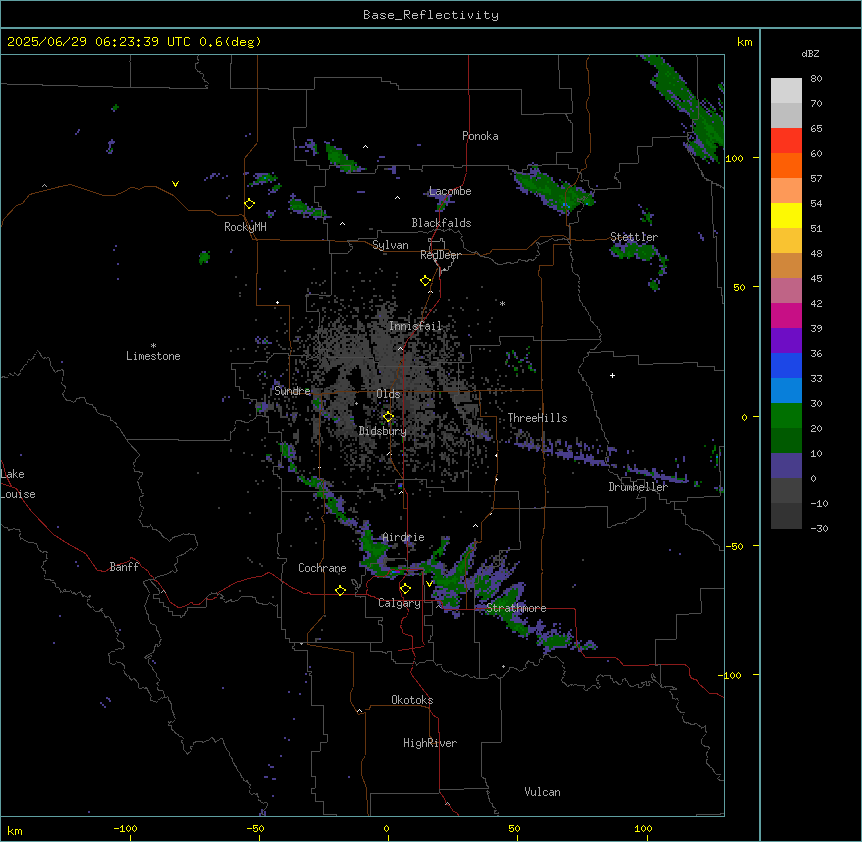Click the Stettler town label
Viewport: 862px width, 842px height.
[634, 237]
